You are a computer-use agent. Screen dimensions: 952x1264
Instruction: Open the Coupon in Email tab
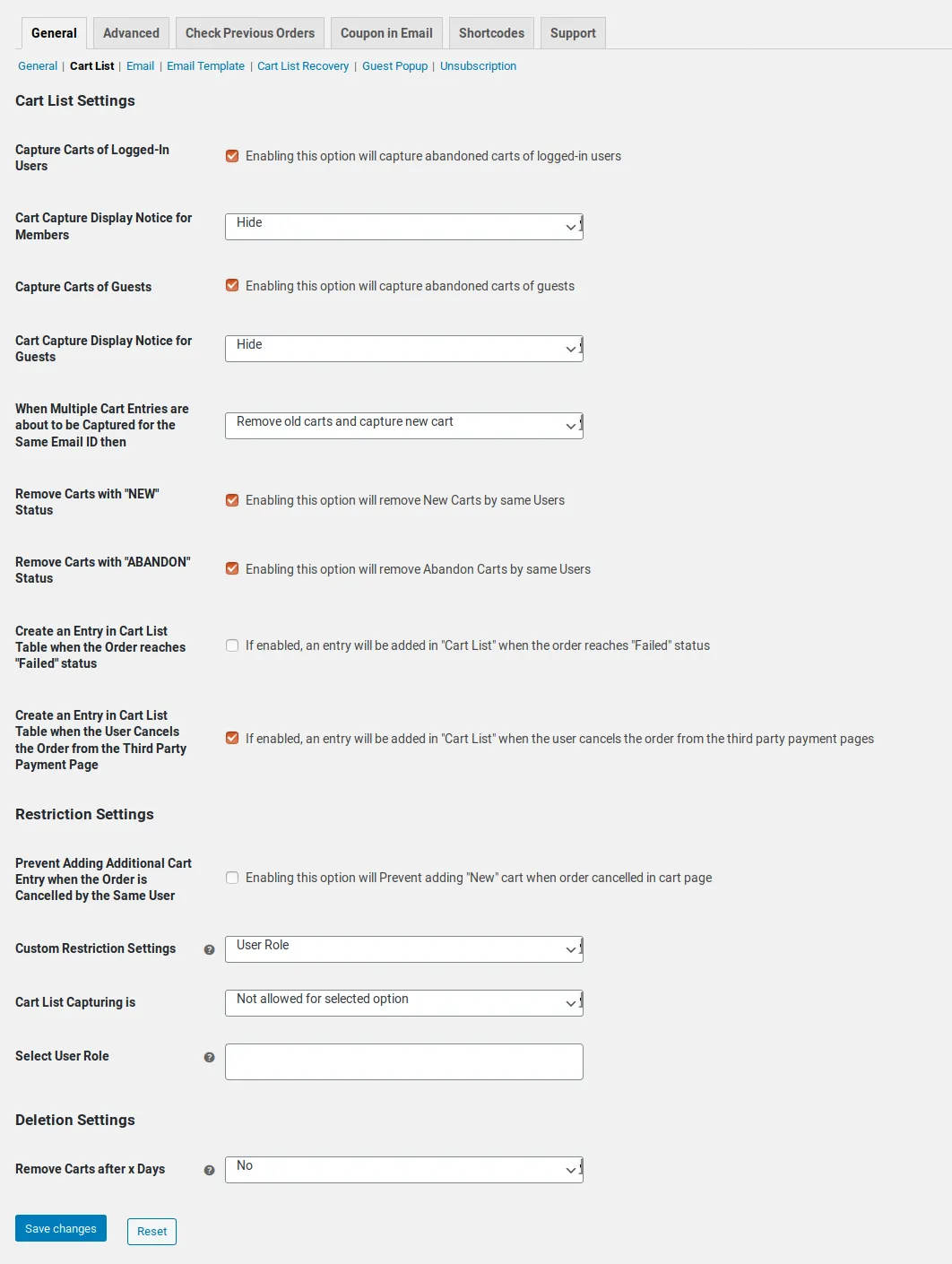coord(386,33)
